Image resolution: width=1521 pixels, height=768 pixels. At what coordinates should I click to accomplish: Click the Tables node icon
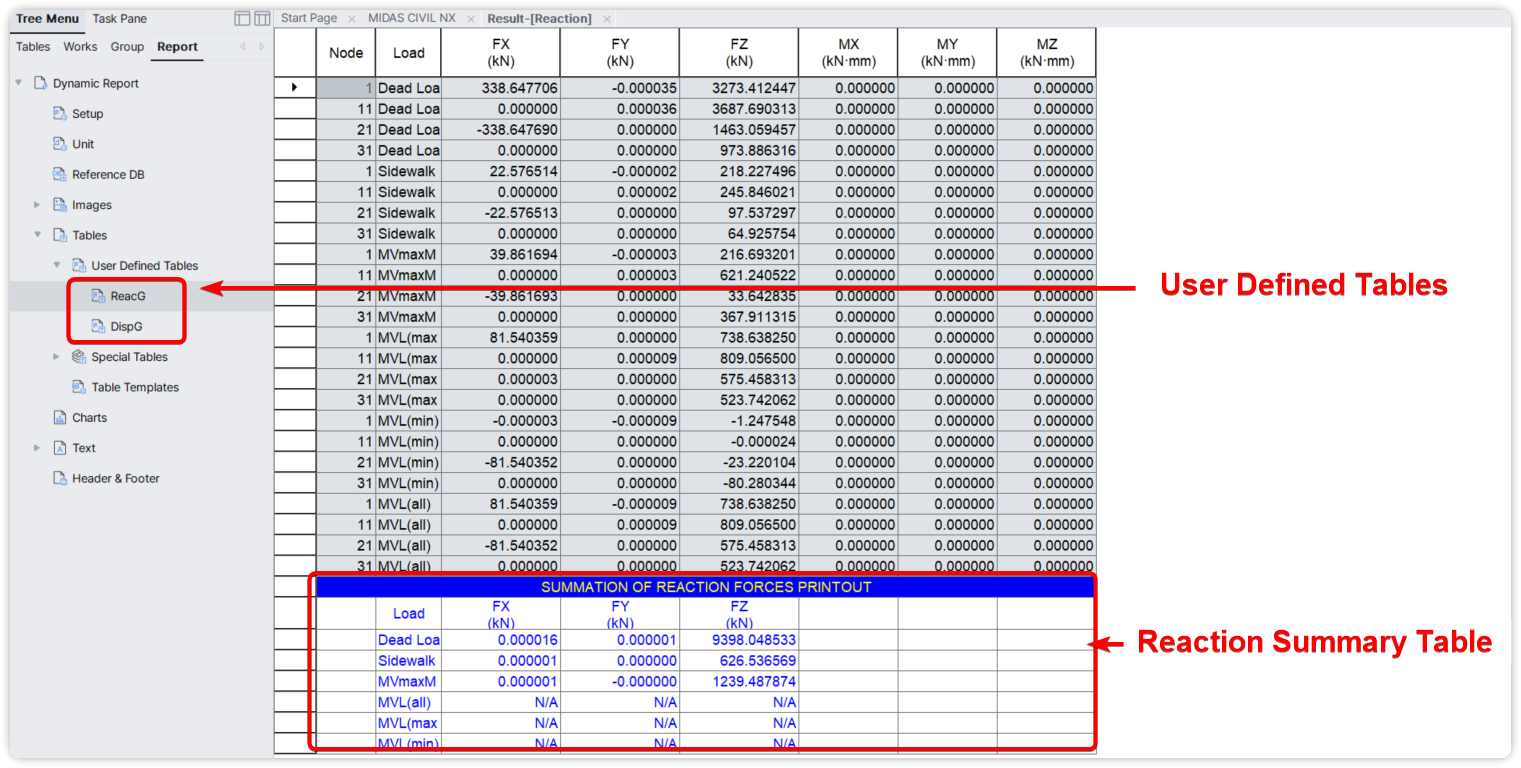59,235
